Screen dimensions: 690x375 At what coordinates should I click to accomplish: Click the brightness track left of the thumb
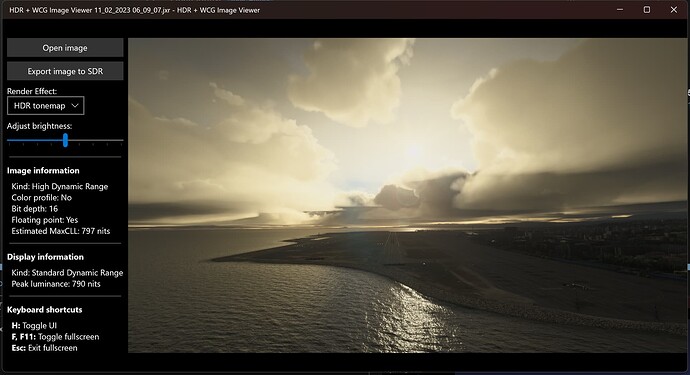(35, 140)
